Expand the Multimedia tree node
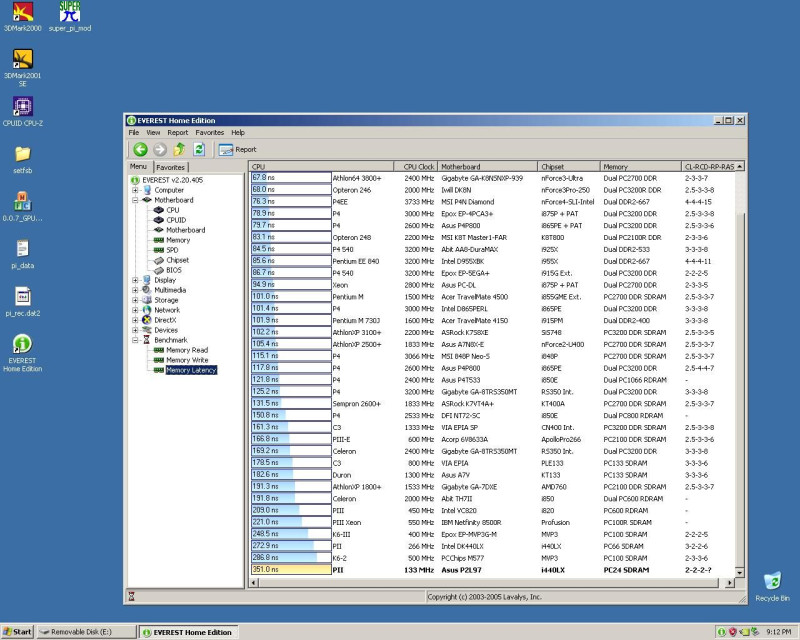The image size is (800, 640). 135,290
